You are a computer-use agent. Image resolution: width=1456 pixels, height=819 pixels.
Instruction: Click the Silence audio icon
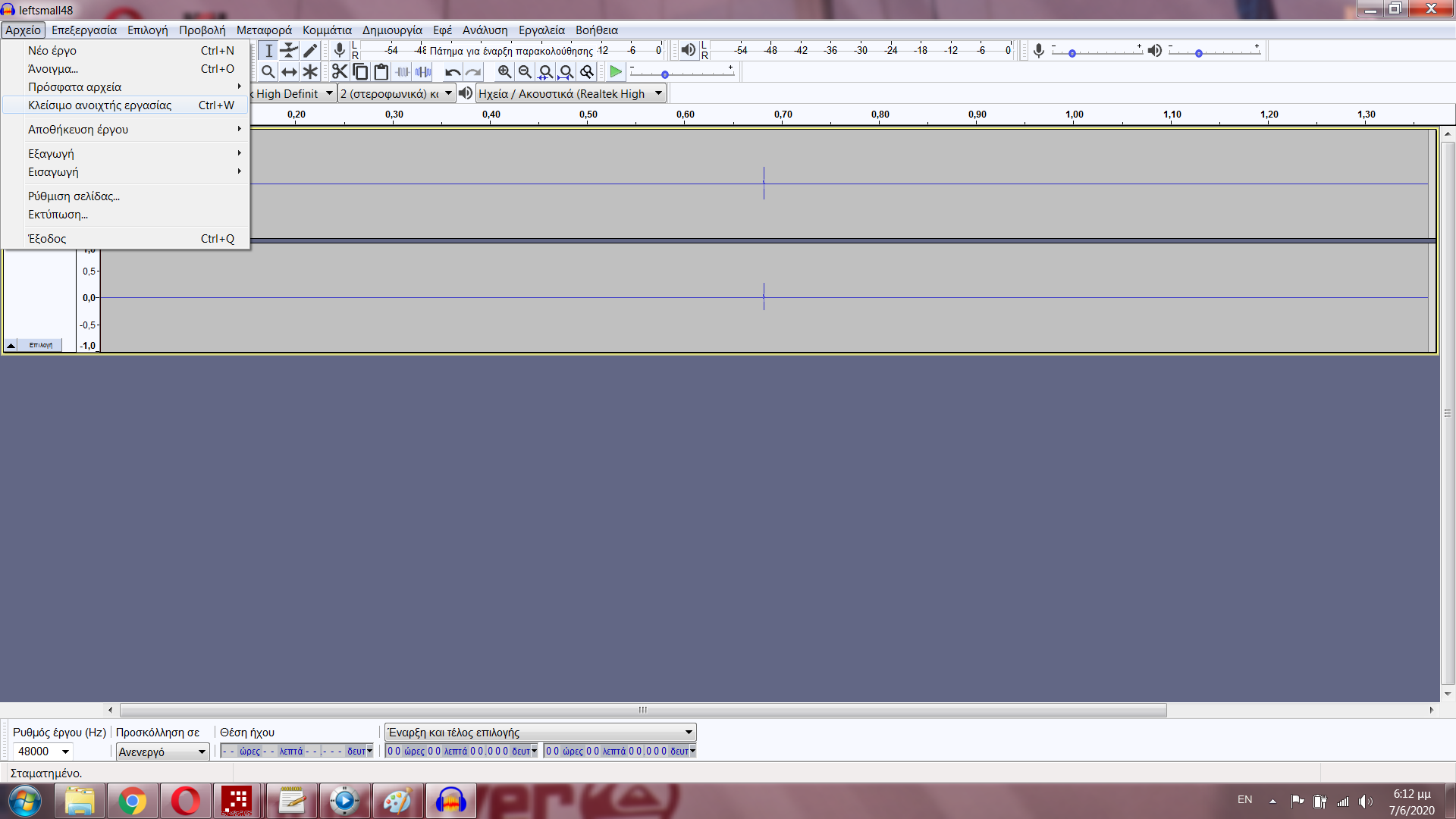pos(423,72)
